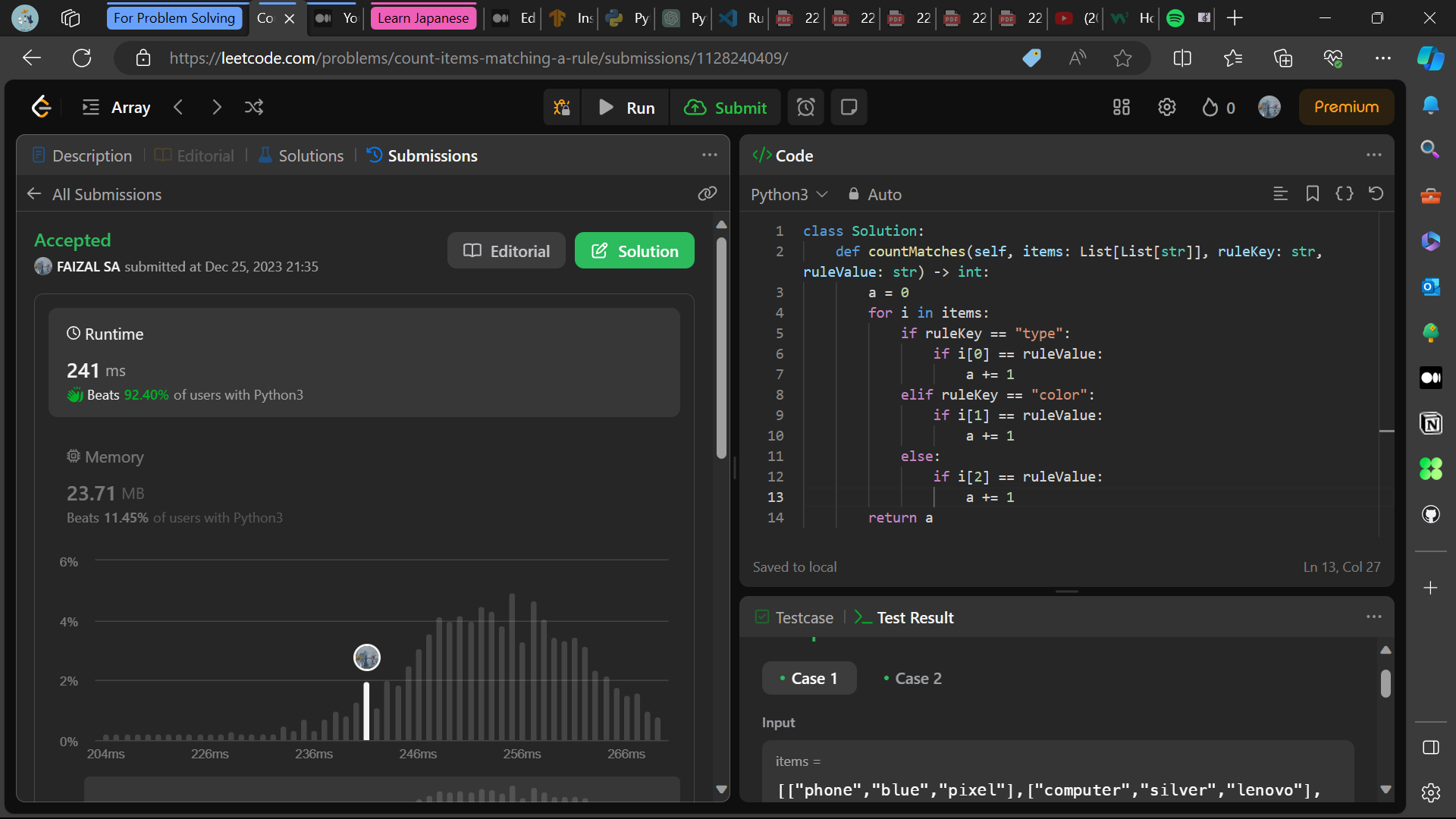This screenshot has height=819, width=1456.
Task: Open the Python3 language dropdown
Action: 789,195
